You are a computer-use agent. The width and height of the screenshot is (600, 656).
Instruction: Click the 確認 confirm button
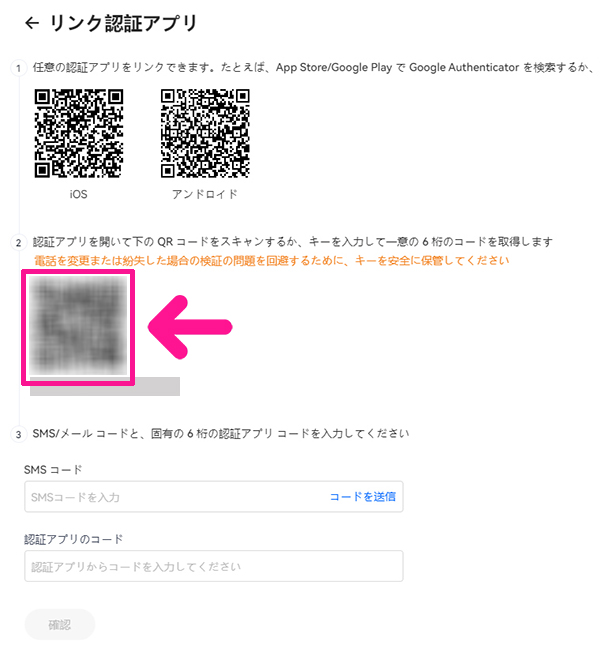pyautogui.click(x=60, y=625)
